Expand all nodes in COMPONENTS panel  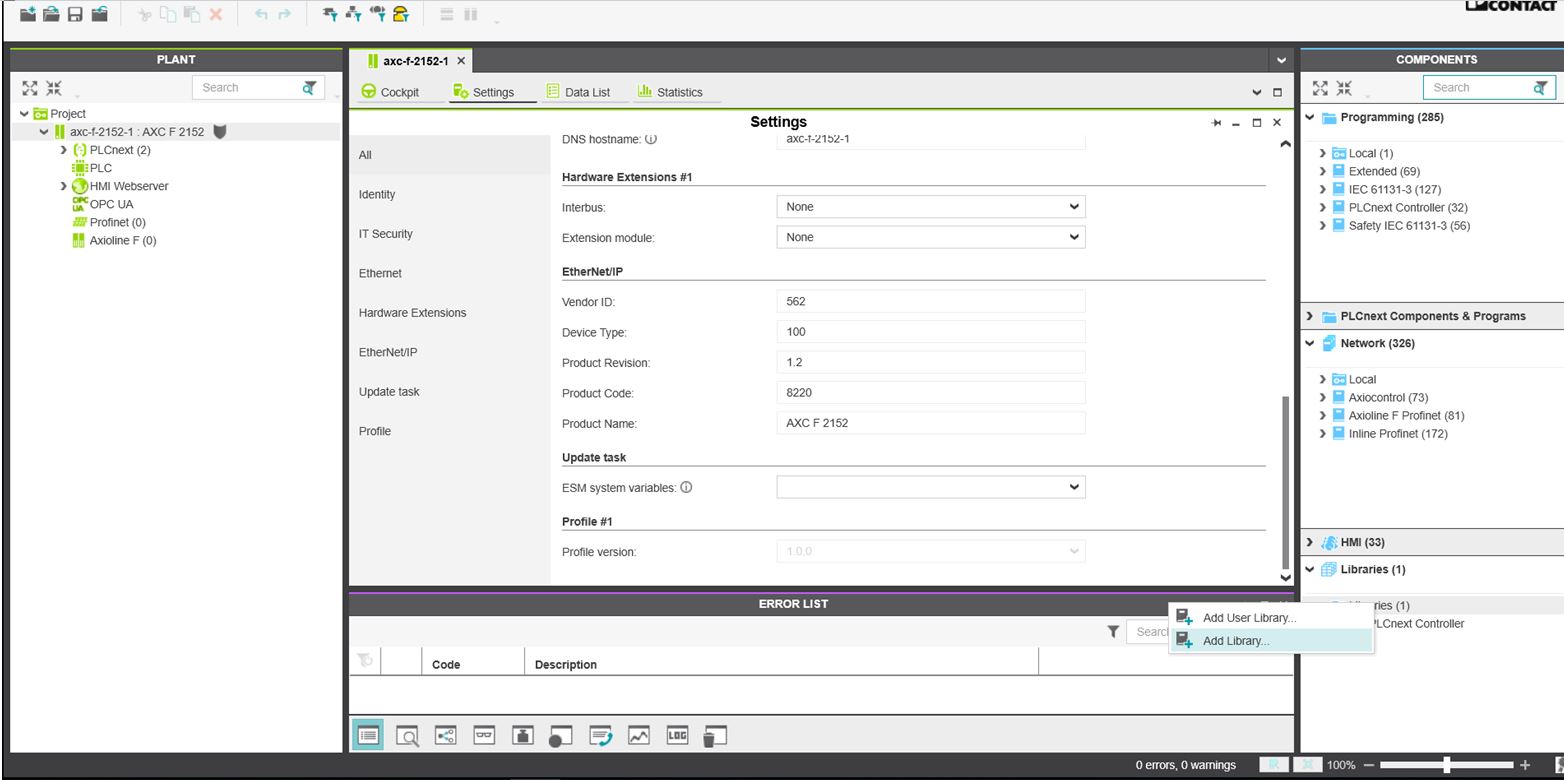pos(1320,88)
